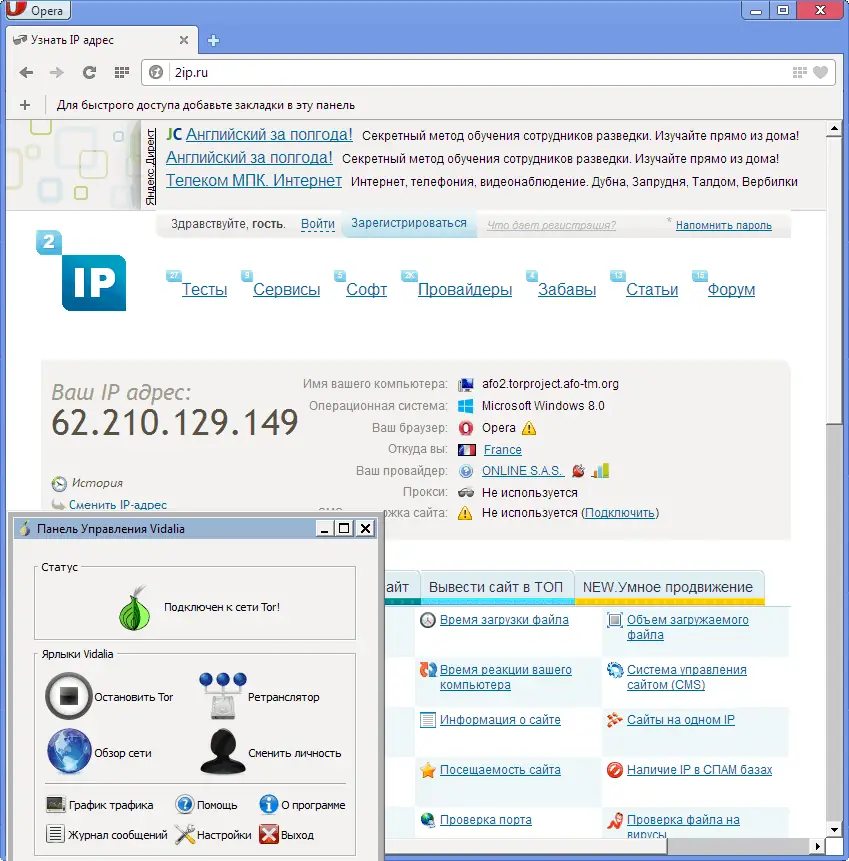Click 'Телеком МПК. Интернет' ad link
This screenshot has height=861, width=849.
click(254, 181)
